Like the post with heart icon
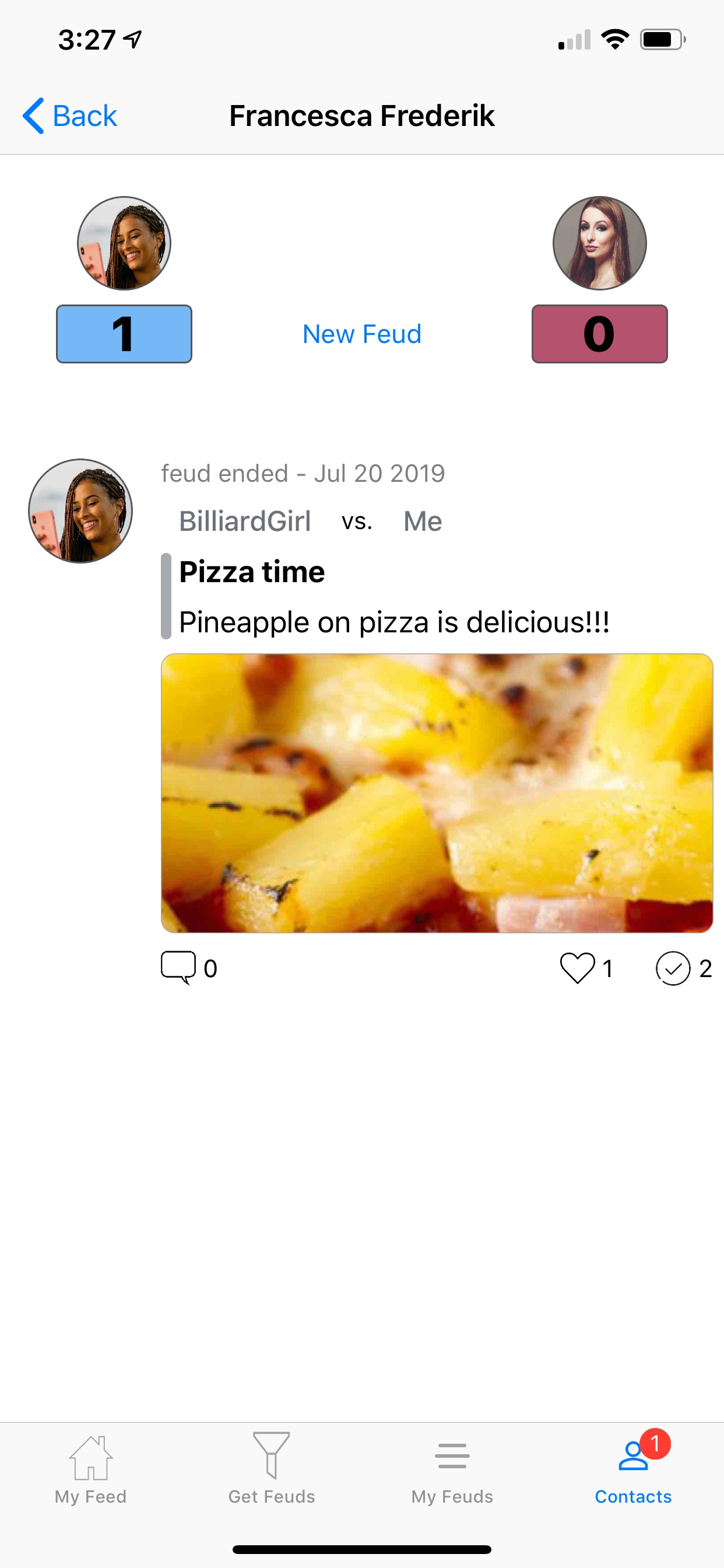The width and height of the screenshot is (724, 1568). coord(577,968)
